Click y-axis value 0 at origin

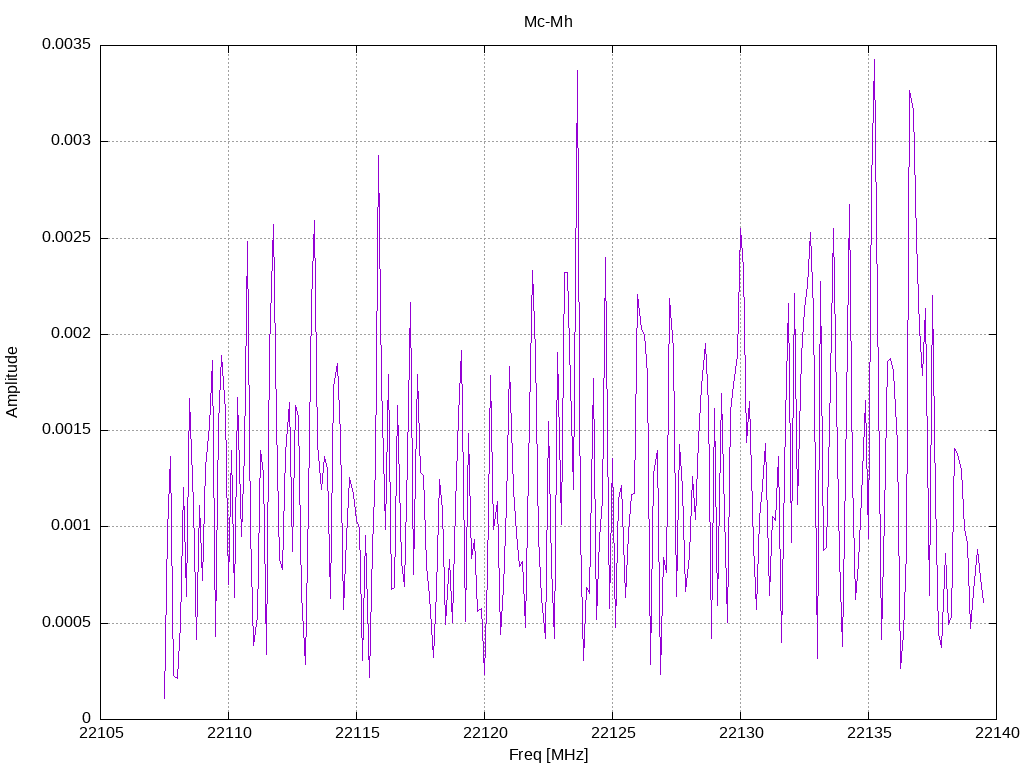[x=87, y=718]
